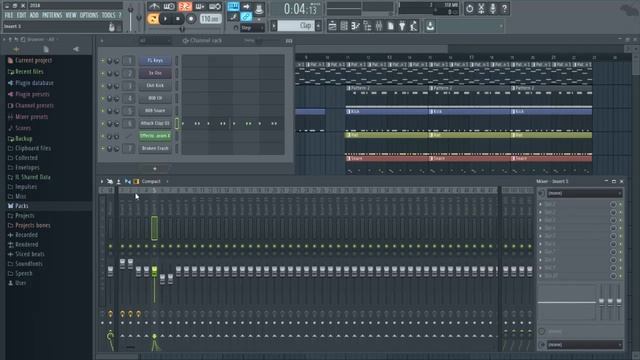Toggle the metronome icon in toolbar
640x360 pixels.
(154, 7)
